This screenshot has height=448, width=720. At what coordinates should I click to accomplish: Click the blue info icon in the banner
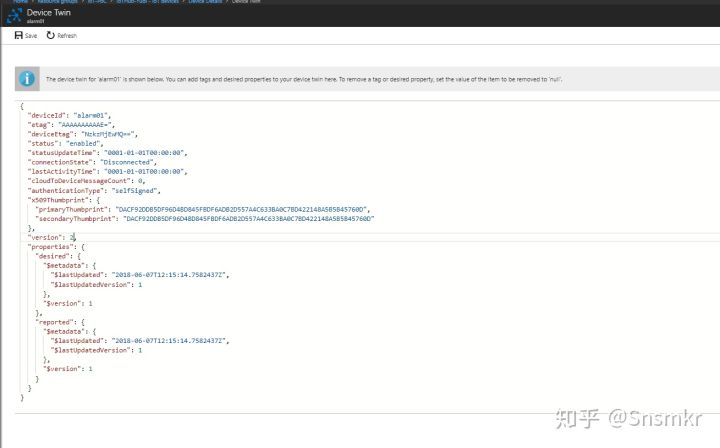27,79
